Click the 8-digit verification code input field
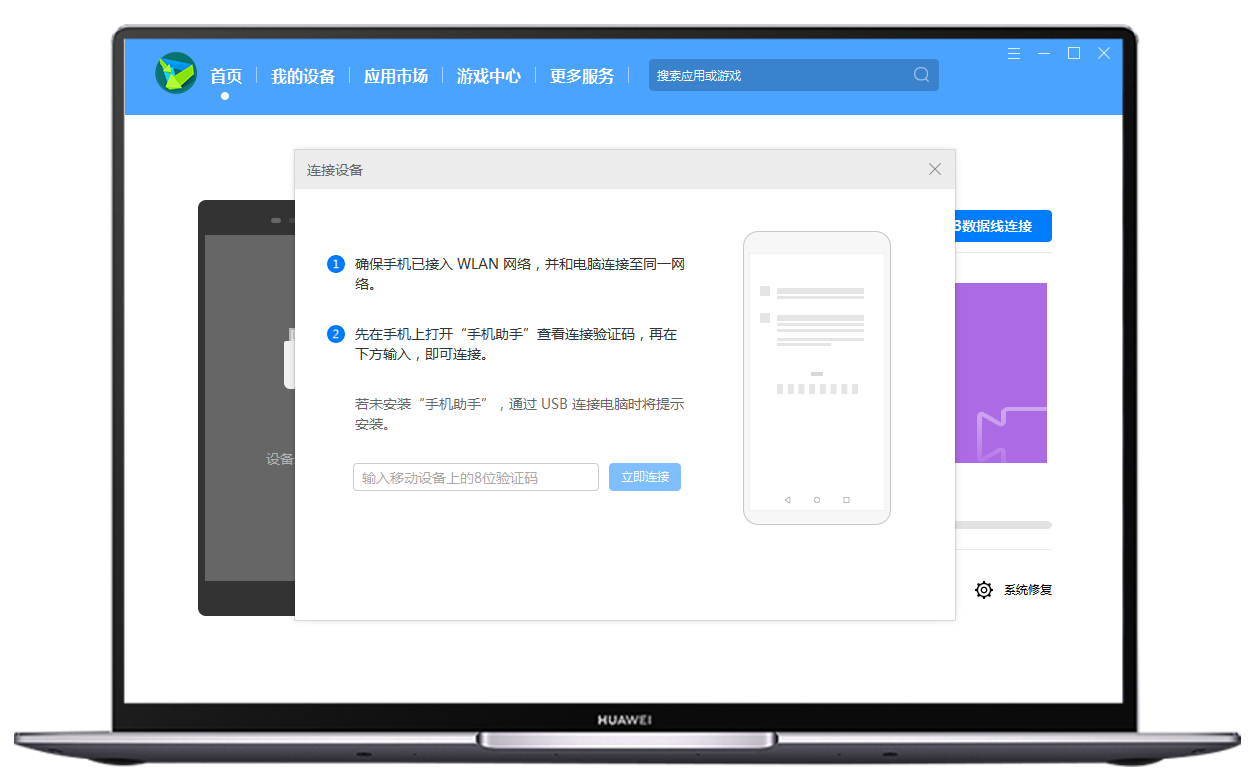The image size is (1250, 770). (x=475, y=477)
